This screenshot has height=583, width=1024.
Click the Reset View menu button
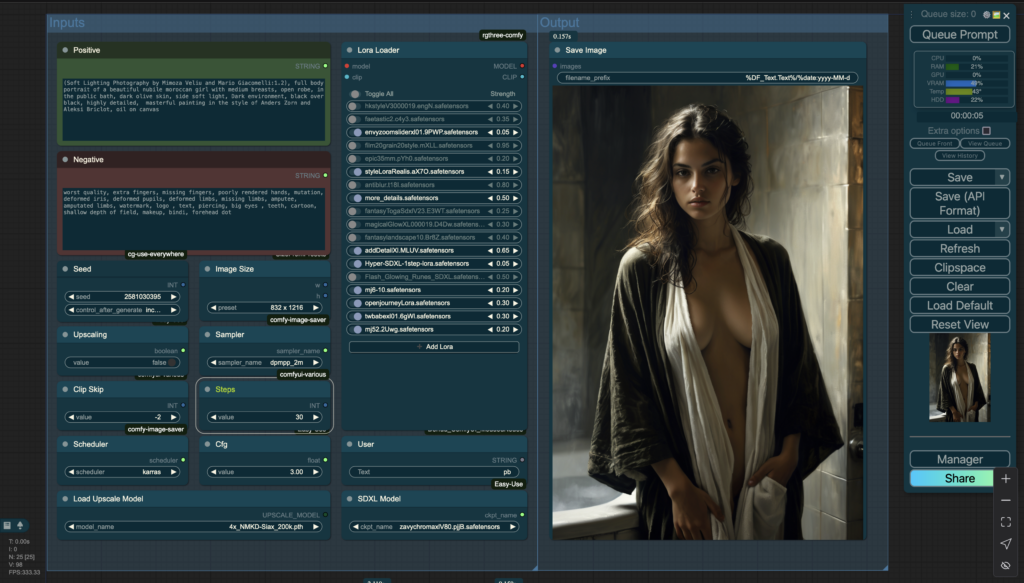[x=959, y=324]
